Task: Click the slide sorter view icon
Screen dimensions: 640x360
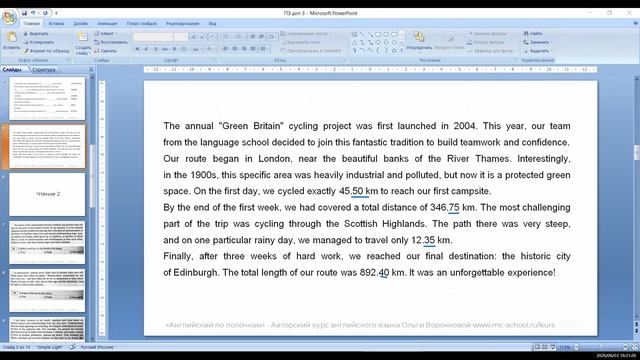Action: tap(544, 347)
